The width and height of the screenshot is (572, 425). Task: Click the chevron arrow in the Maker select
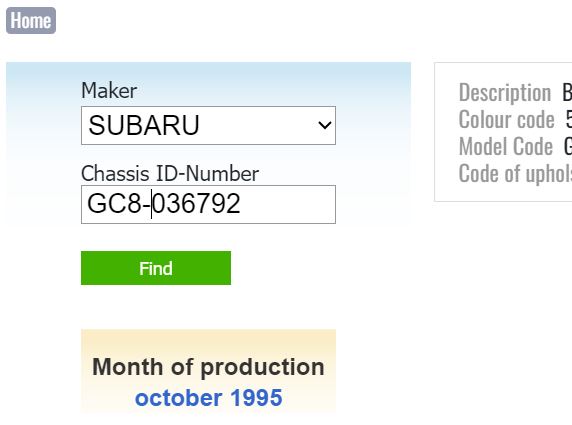pos(324,125)
